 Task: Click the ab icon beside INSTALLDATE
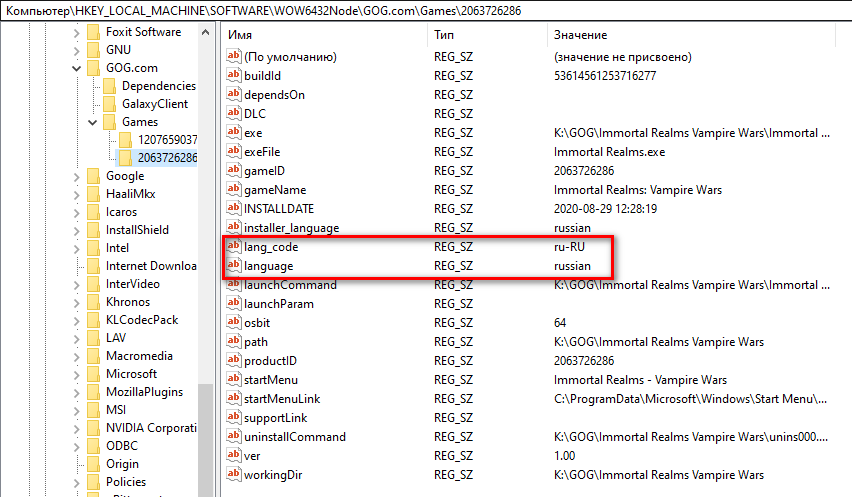coord(234,208)
